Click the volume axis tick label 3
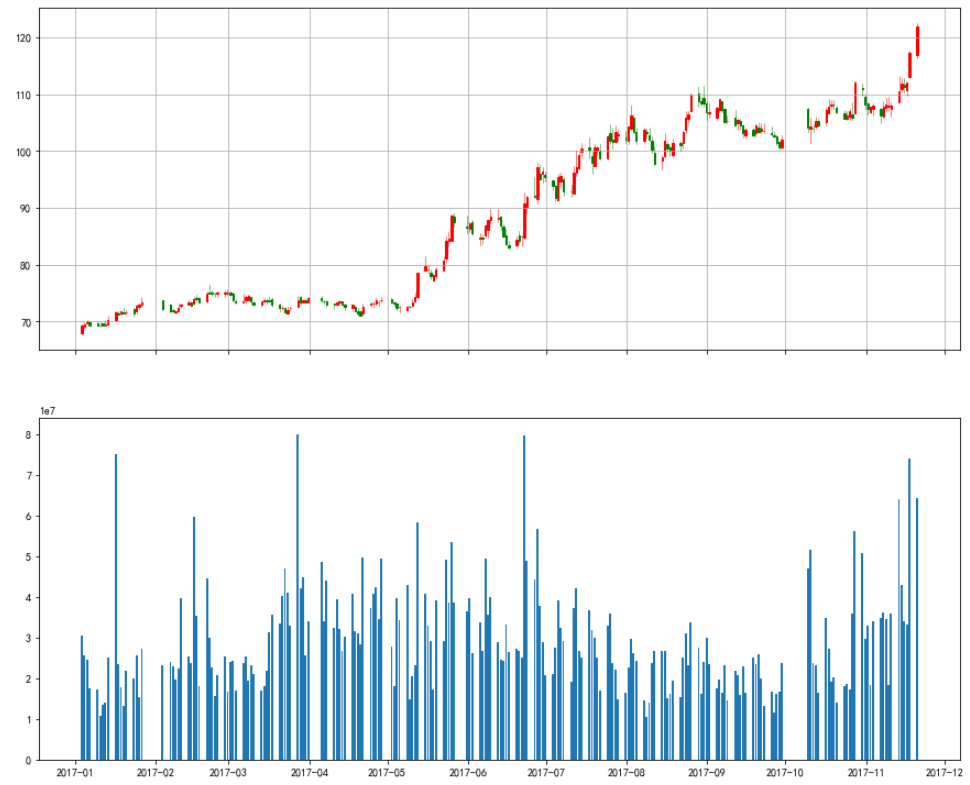This screenshot has height=785, width=970. (x=28, y=638)
